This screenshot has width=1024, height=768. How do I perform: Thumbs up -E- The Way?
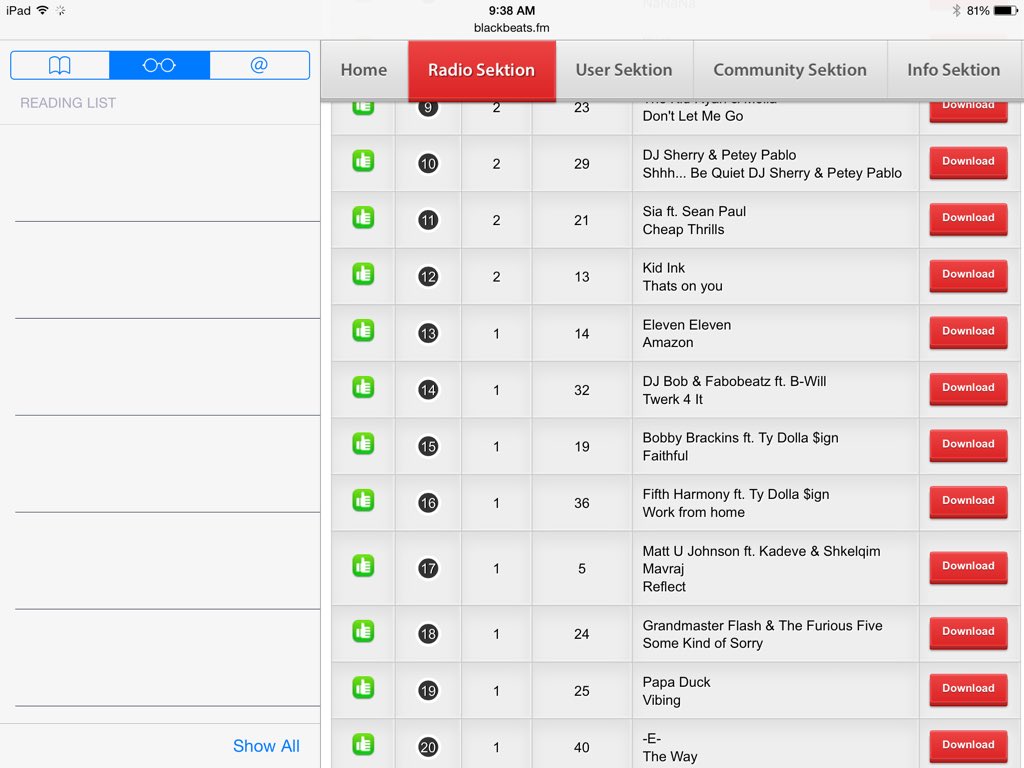pos(363,744)
